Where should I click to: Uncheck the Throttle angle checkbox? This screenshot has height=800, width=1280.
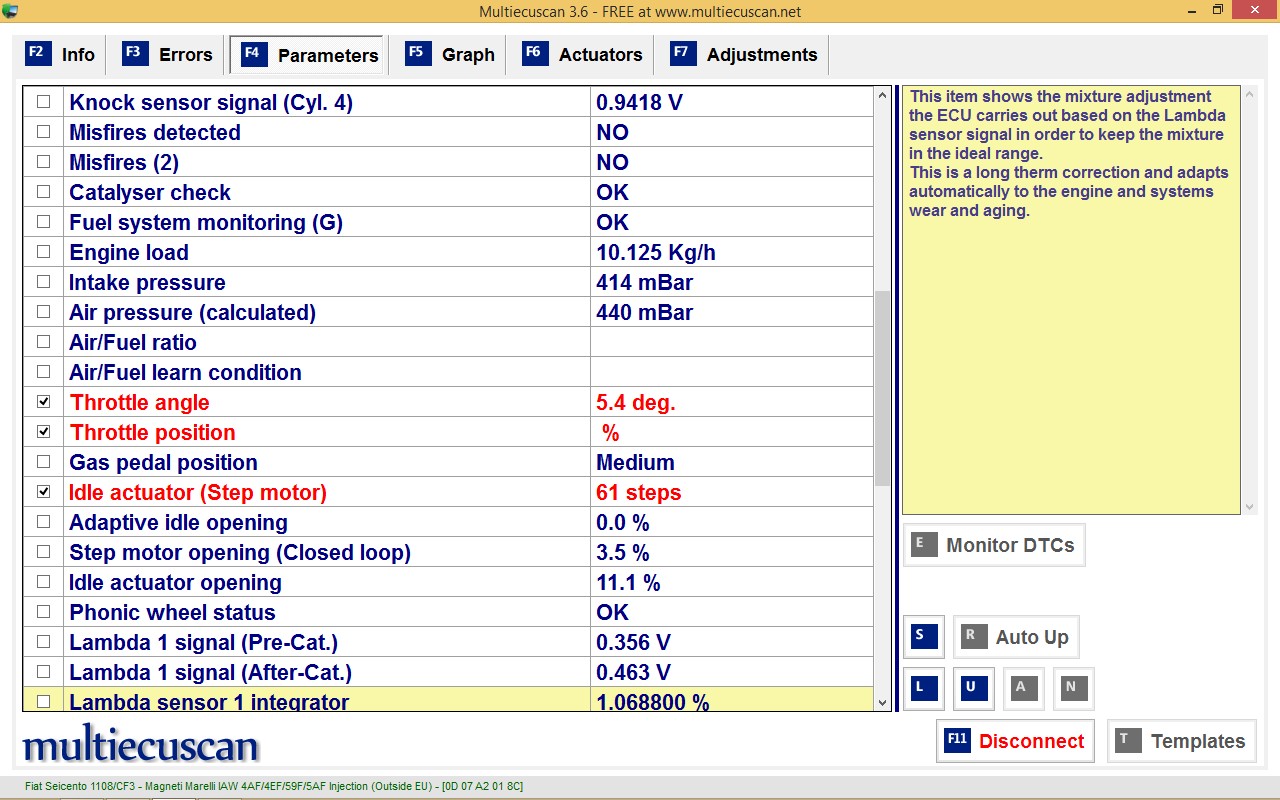coord(43,402)
